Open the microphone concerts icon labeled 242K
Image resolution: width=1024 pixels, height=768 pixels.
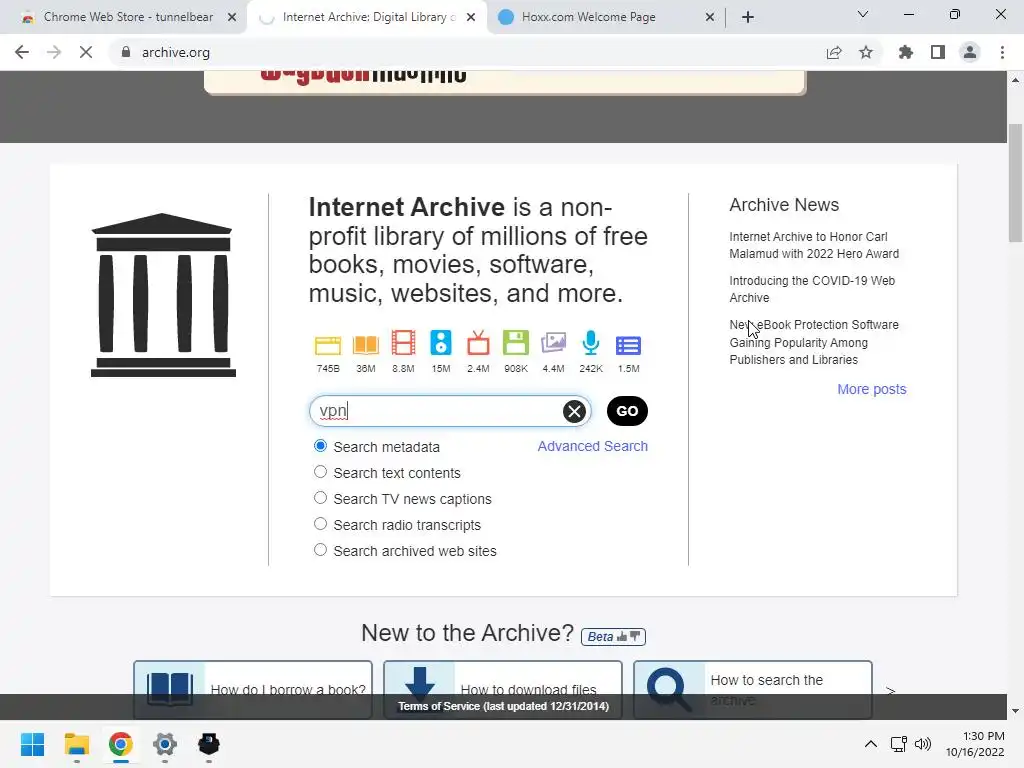(591, 343)
